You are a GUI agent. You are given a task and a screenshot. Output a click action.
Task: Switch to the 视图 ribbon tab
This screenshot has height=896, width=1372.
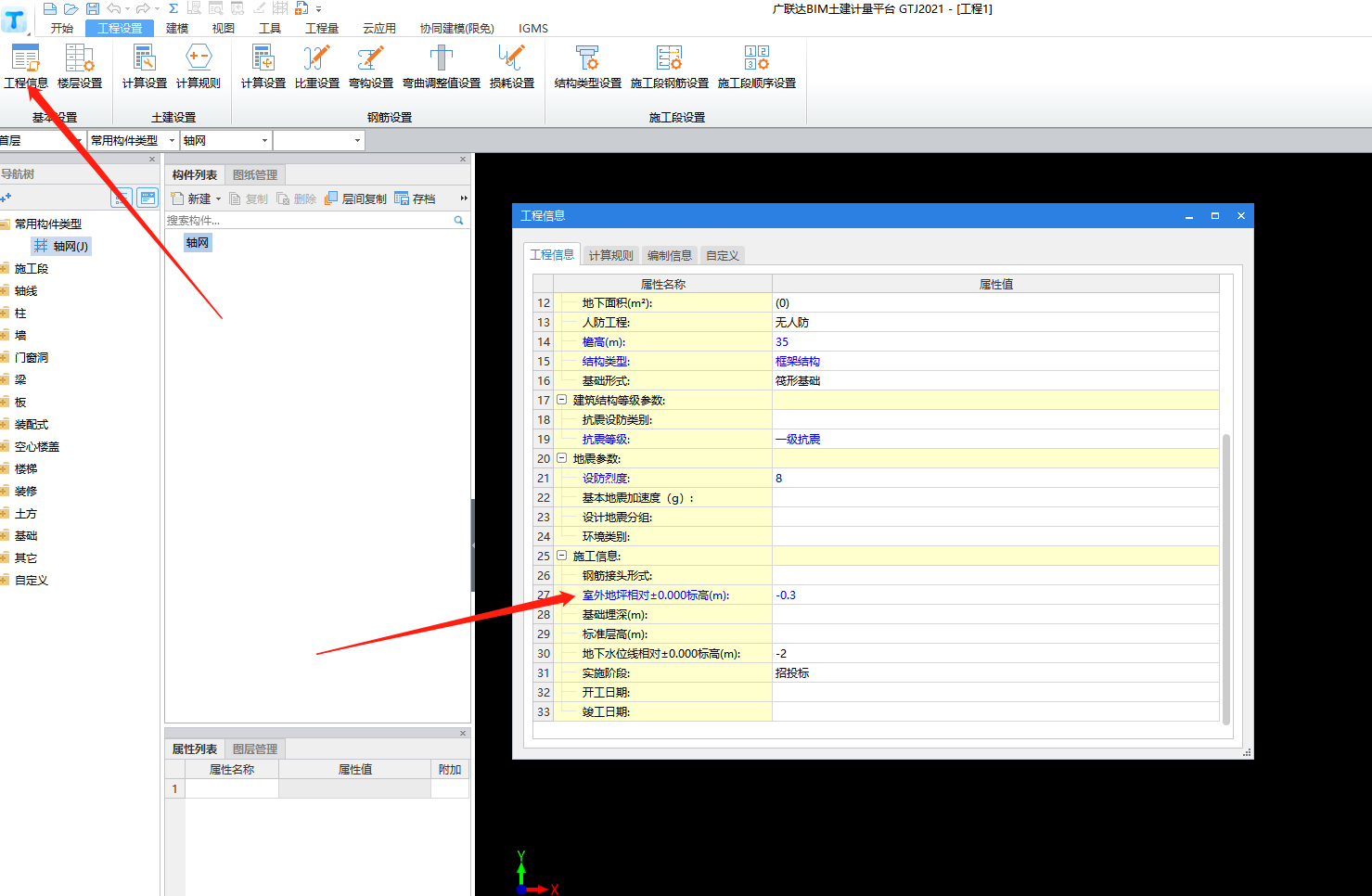[x=224, y=29]
